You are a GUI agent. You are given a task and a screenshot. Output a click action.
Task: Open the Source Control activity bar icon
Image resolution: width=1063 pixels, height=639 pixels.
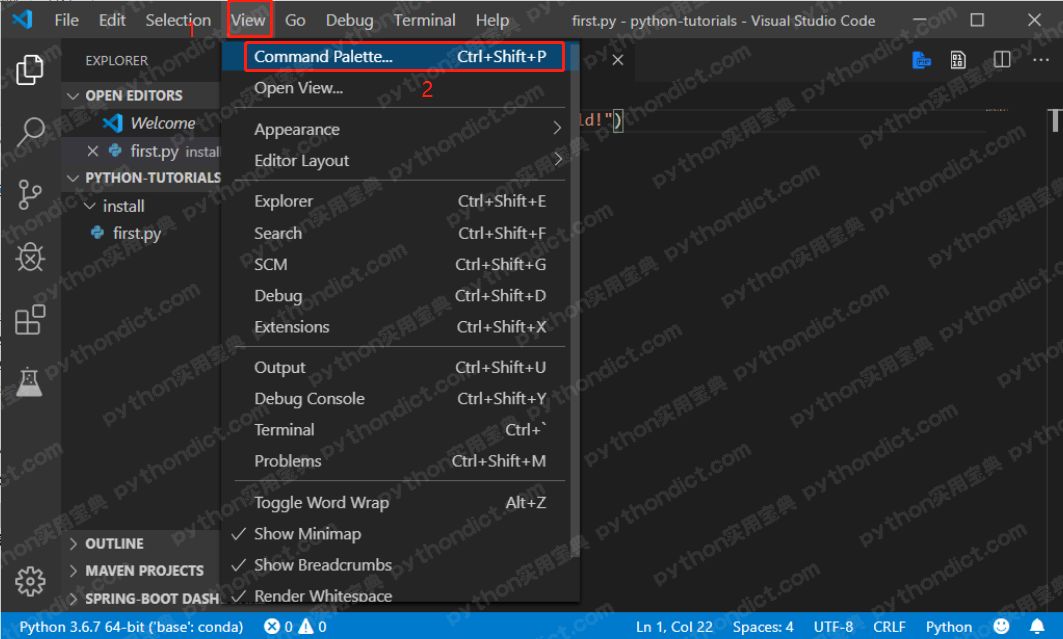(x=30, y=194)
